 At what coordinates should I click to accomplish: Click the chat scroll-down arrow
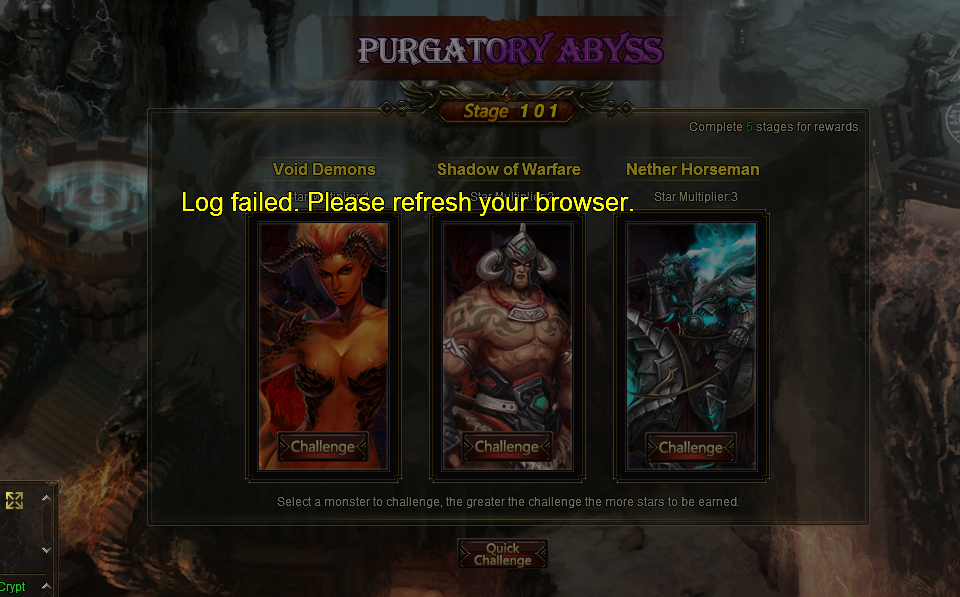pyautogui.click(x=46, y=550)
